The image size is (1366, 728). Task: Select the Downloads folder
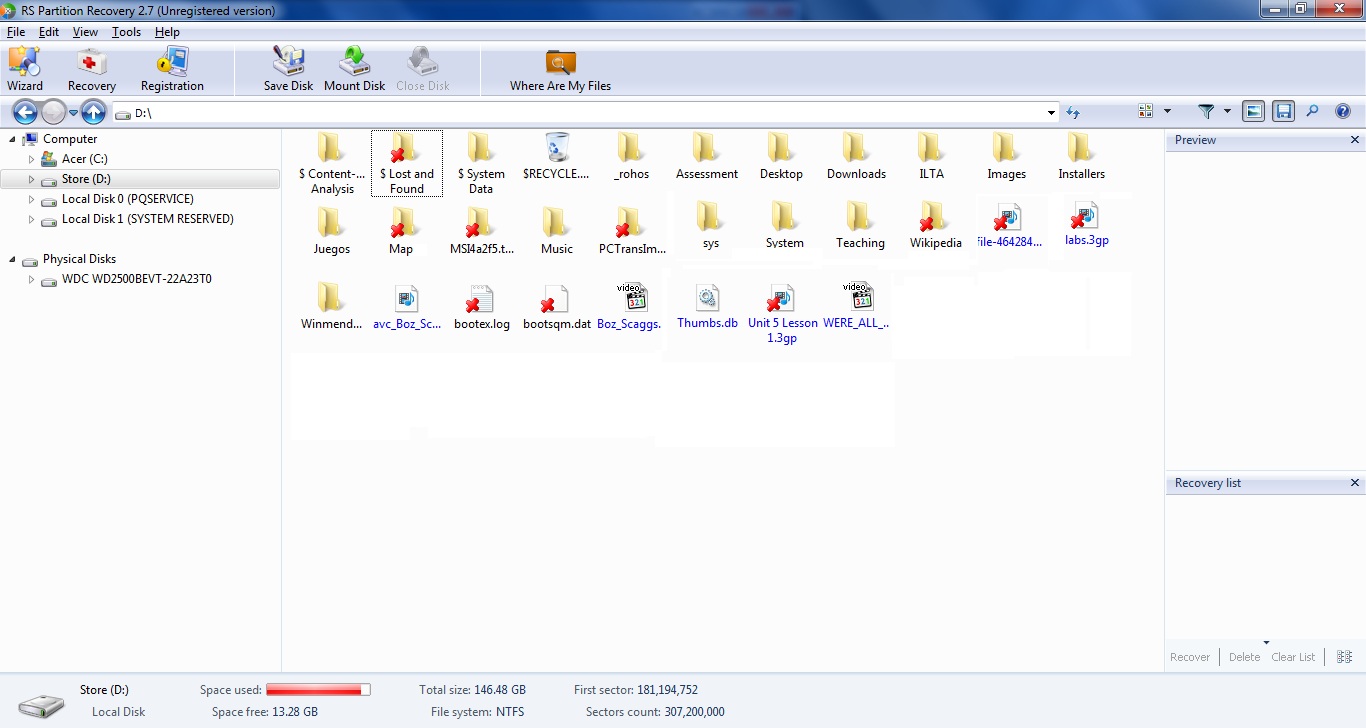(x=856, y=156)
